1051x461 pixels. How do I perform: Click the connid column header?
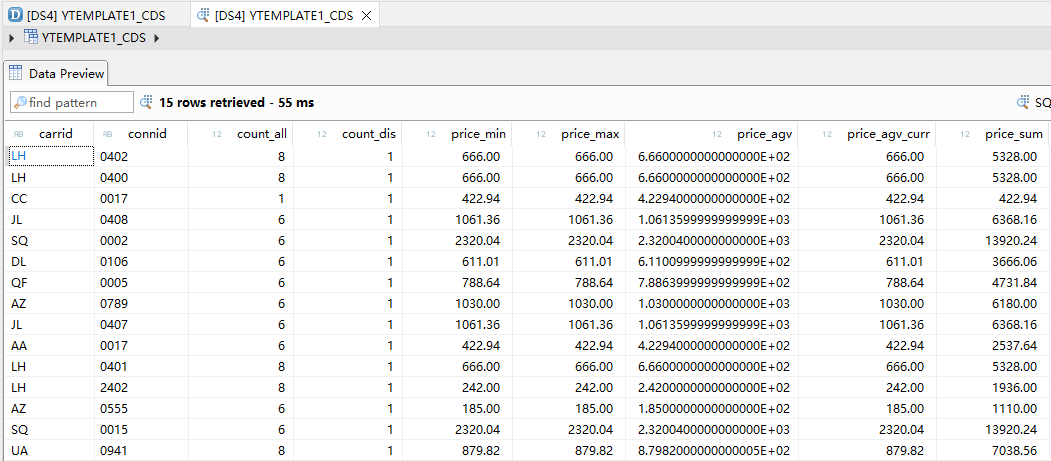(x=147, y=133)
